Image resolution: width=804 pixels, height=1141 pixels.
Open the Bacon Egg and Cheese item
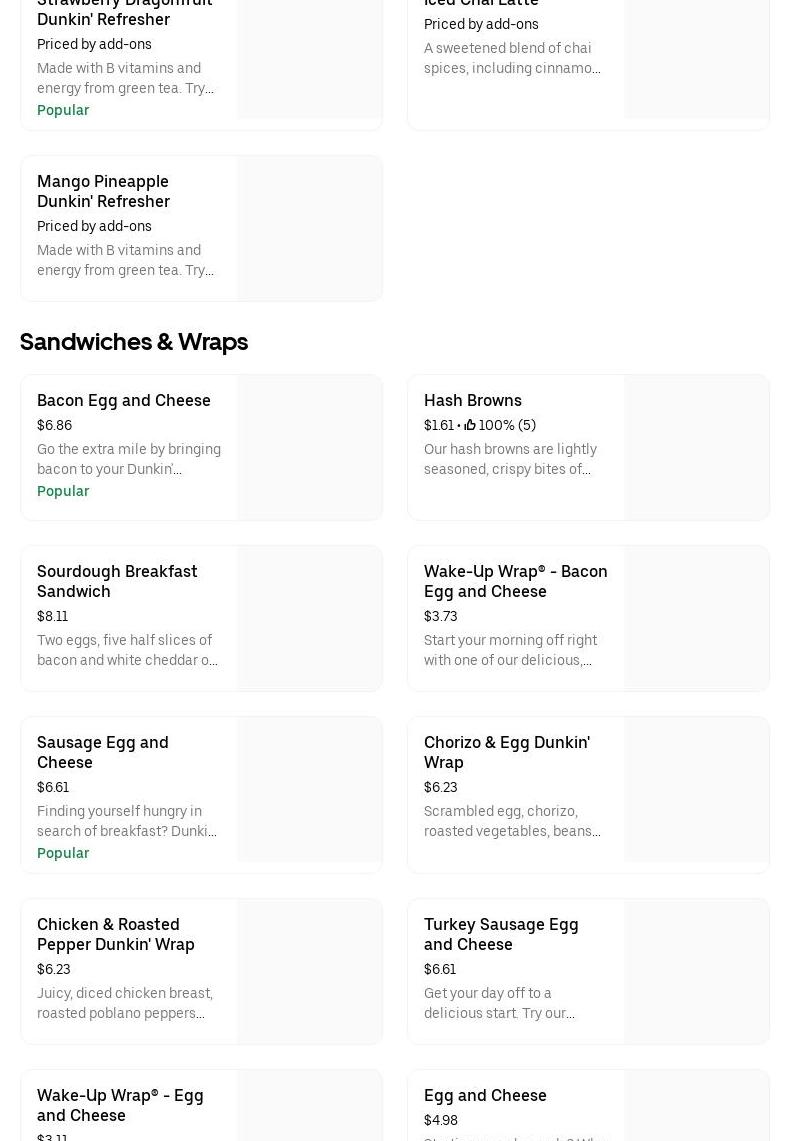pos(124,400)
